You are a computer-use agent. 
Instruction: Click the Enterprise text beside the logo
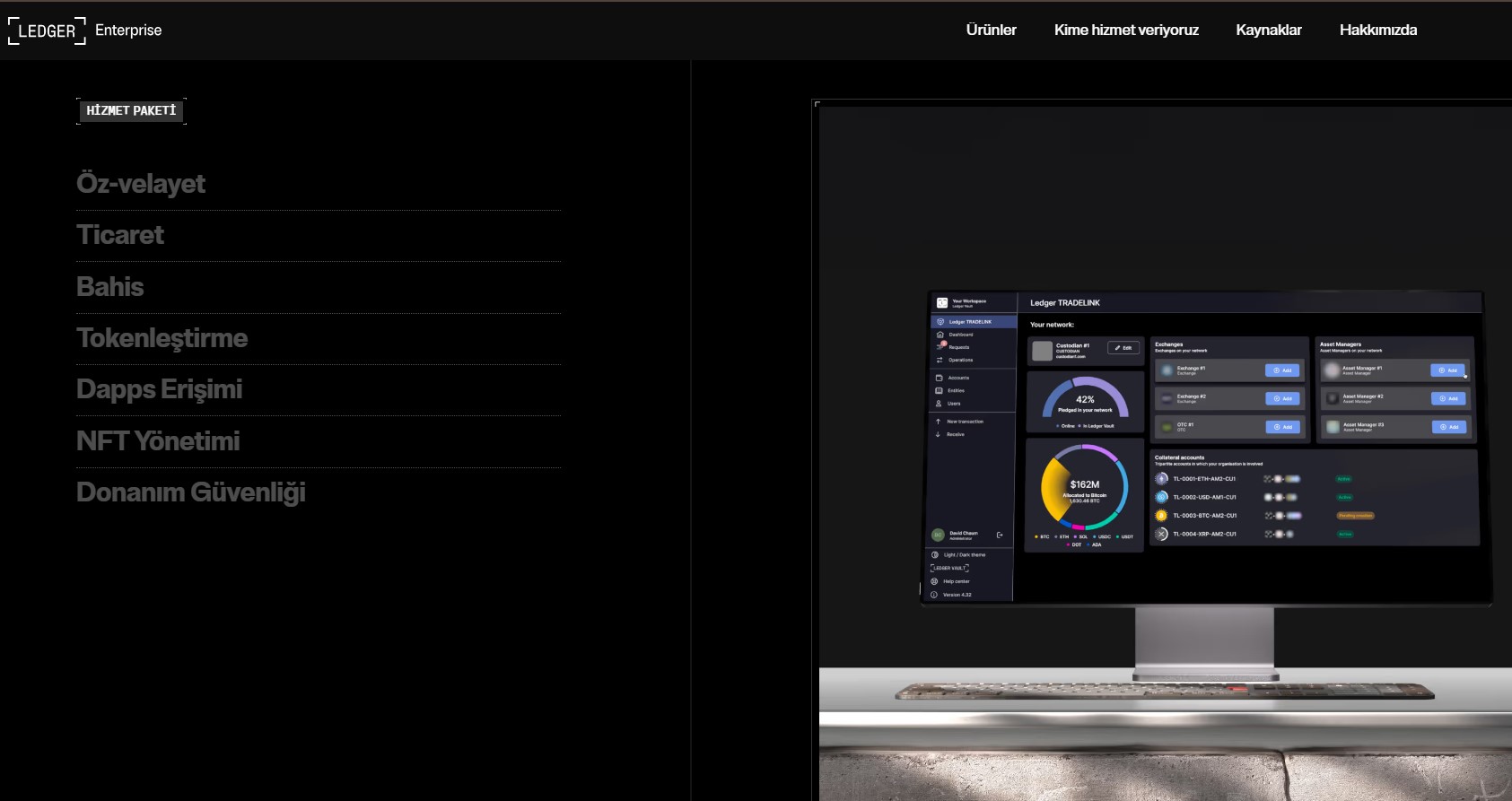(128, 30)
